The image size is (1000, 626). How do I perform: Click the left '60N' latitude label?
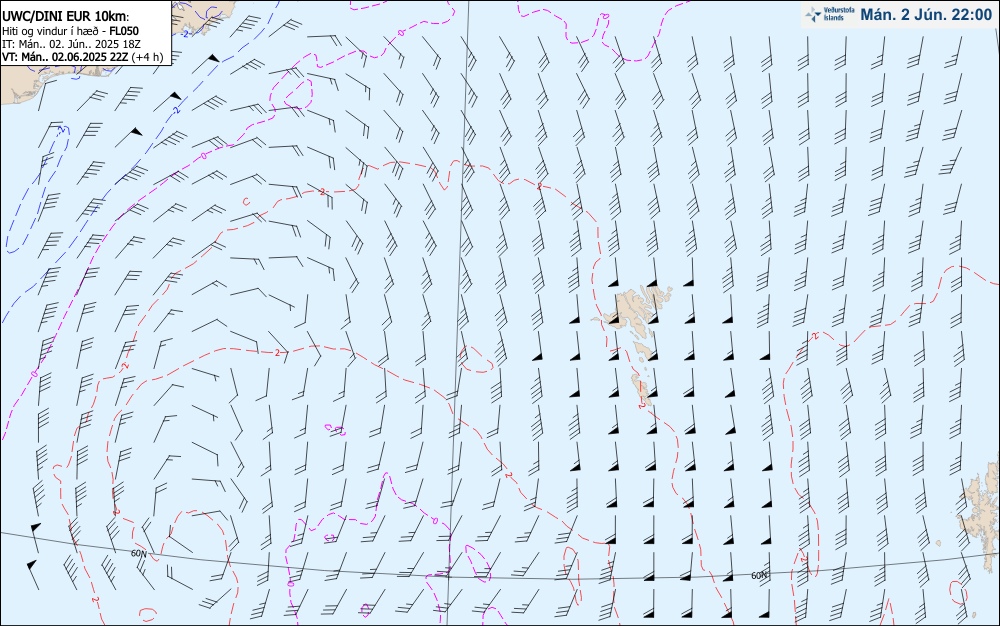(138, 553)
